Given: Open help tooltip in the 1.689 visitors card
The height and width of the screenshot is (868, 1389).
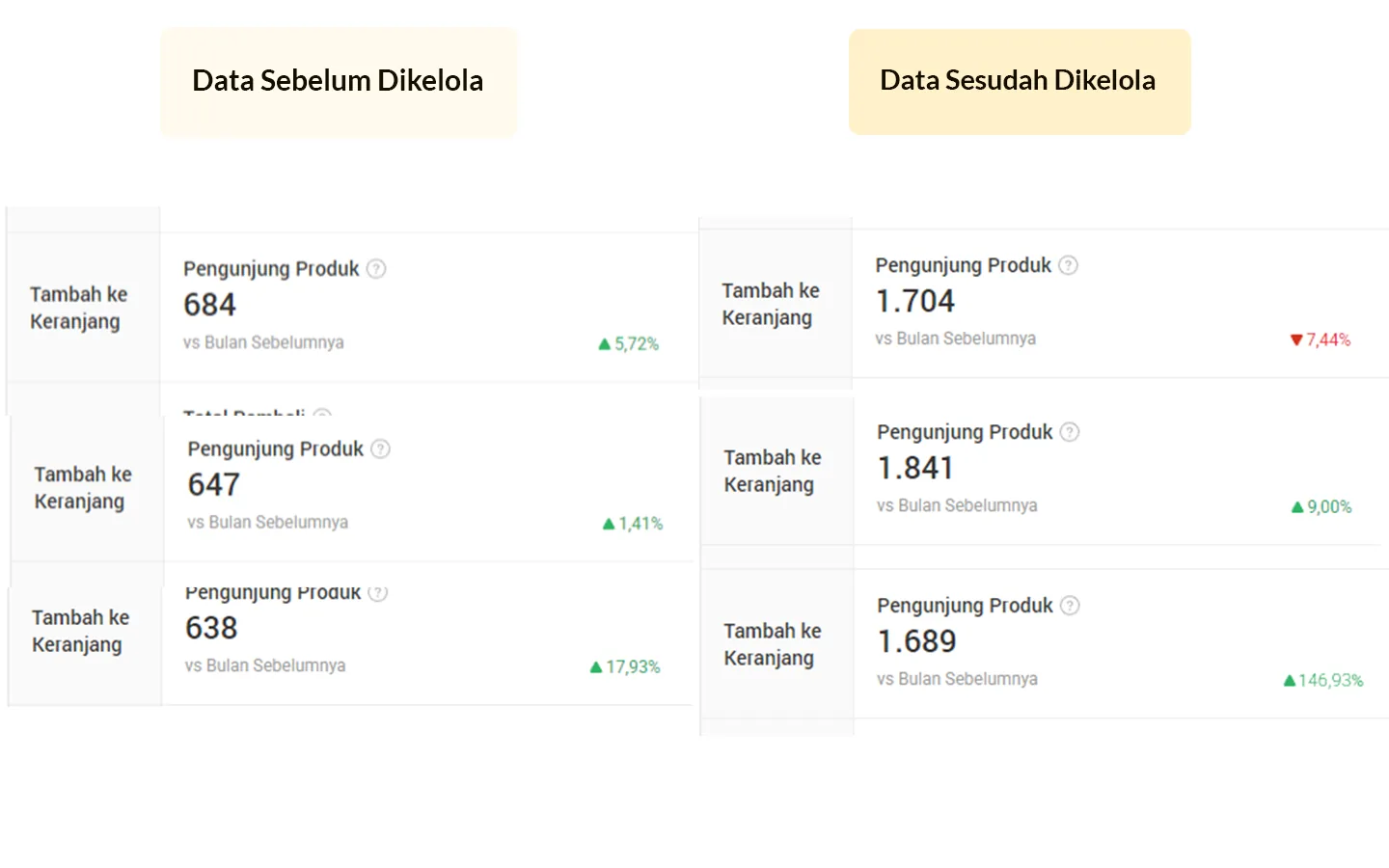Looking at the screenshot, I should point(1070,606).
